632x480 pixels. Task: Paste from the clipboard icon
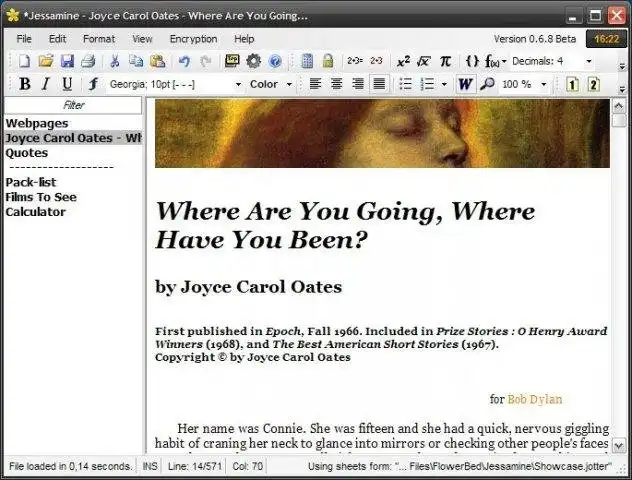click(x=158, y=61)
